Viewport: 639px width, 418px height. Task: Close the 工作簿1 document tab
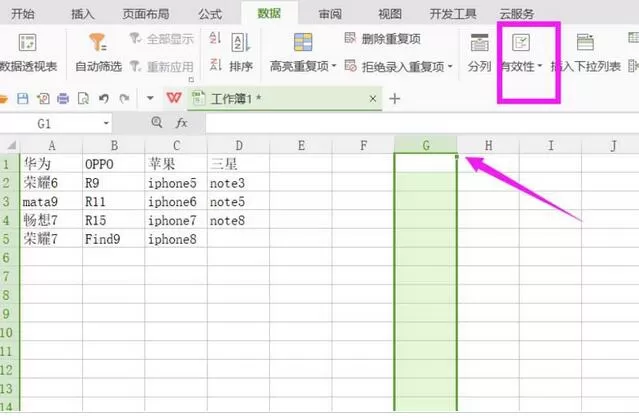[372, 99]
